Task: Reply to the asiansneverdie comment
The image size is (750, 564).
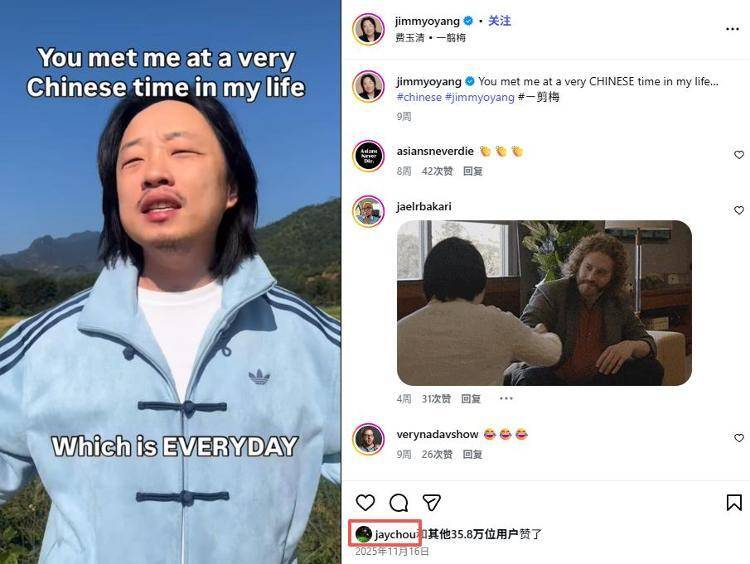Action: pos(473,171)
